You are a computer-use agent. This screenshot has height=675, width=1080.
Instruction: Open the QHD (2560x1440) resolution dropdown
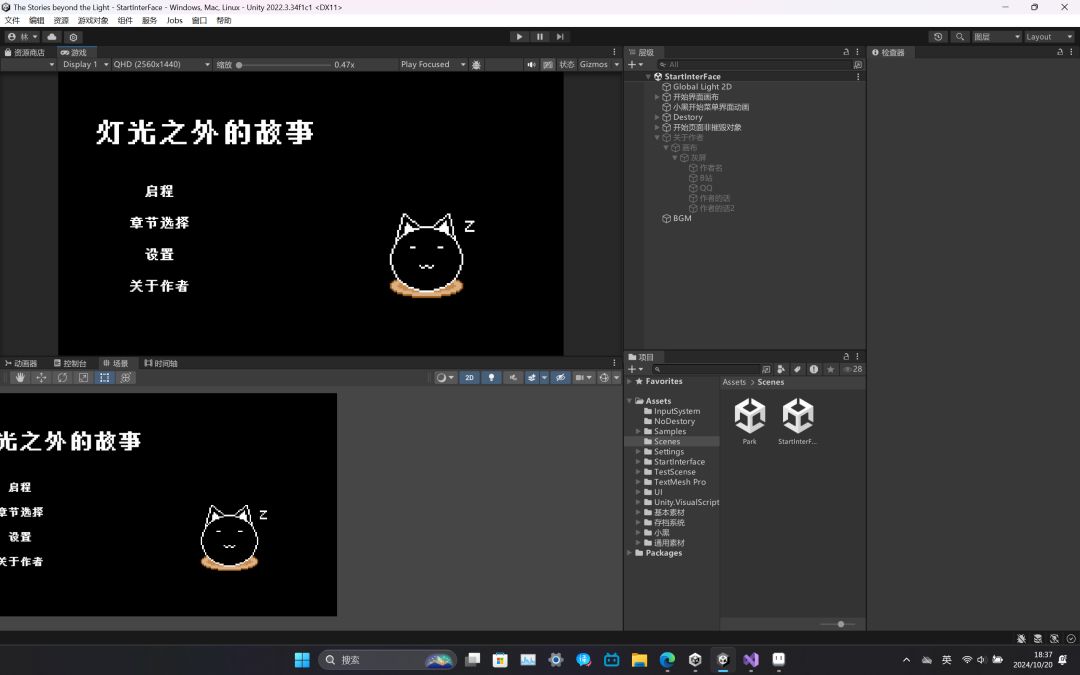tap(162, 64)
